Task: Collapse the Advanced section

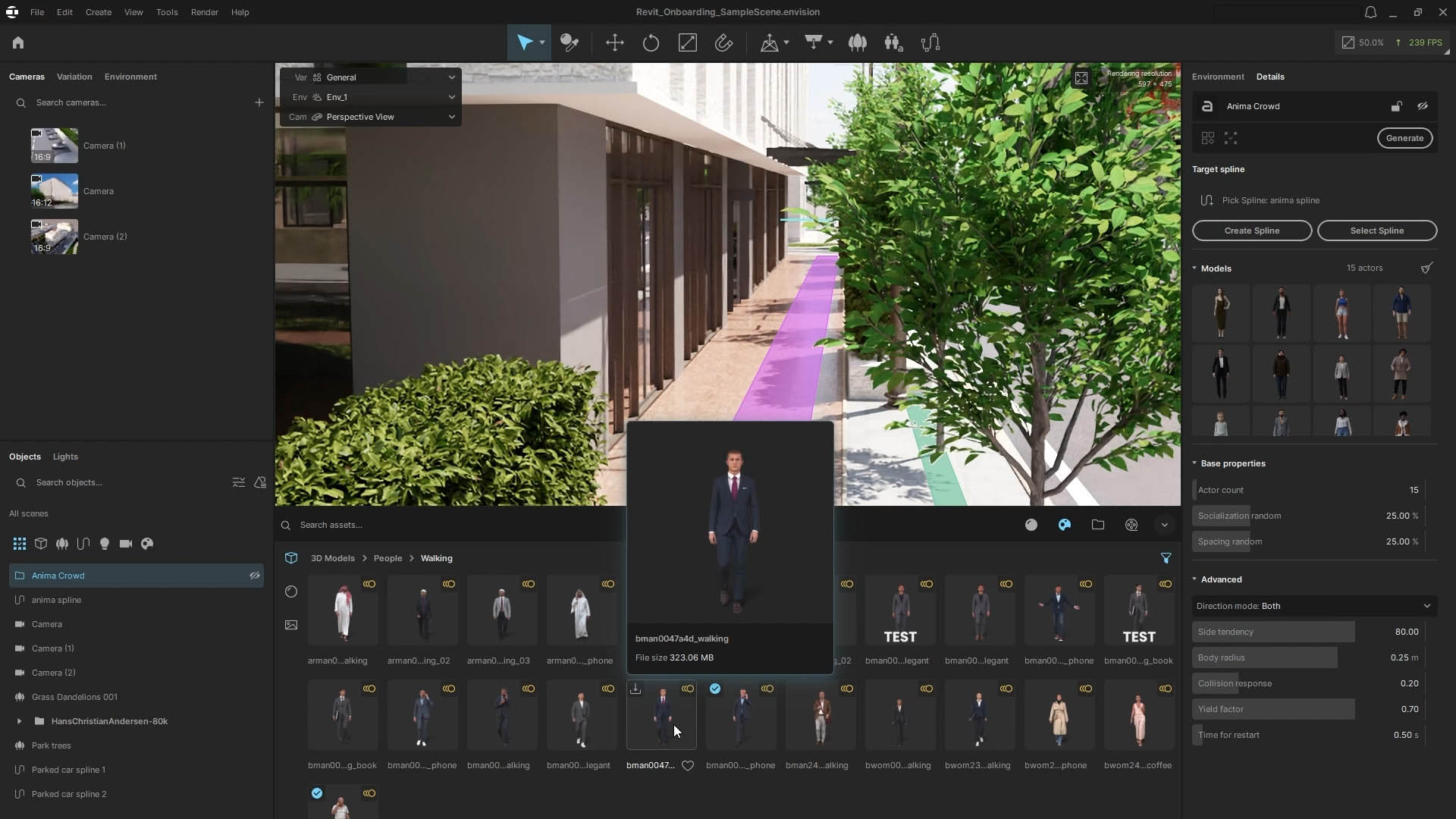Action: [x=1195, y=579]
